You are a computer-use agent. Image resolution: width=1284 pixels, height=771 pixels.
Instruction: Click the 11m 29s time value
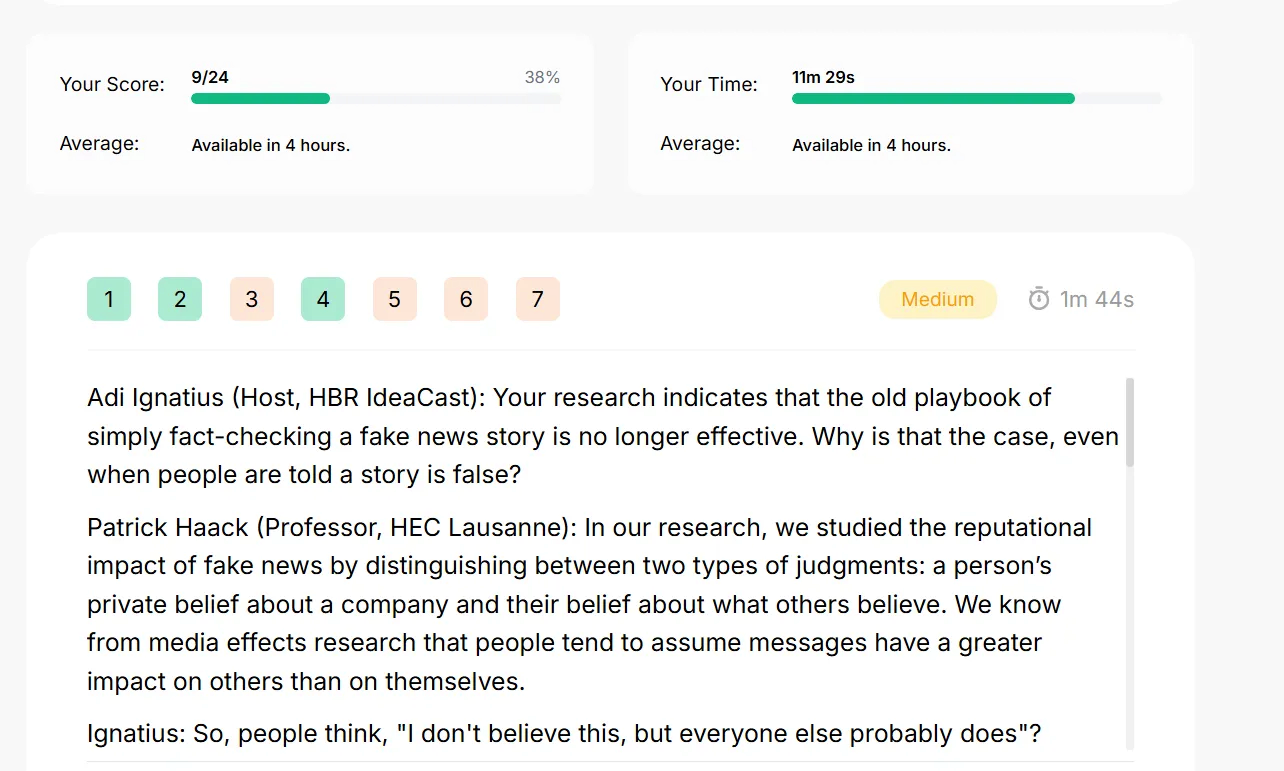tap(823, 77)
